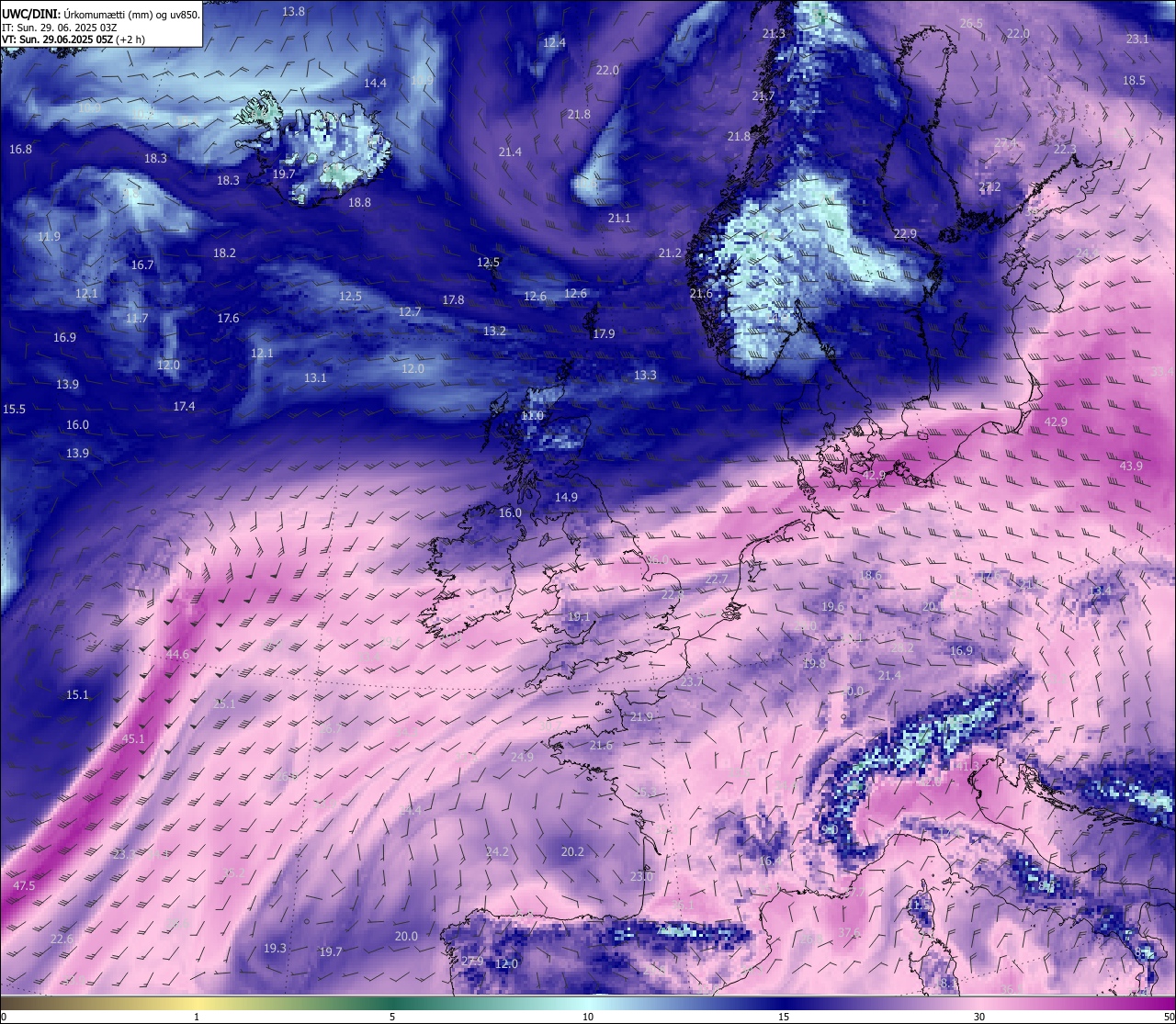
Task: Click the legend tick label 30
Action: pyautogui.click(x=979, y=1017)
